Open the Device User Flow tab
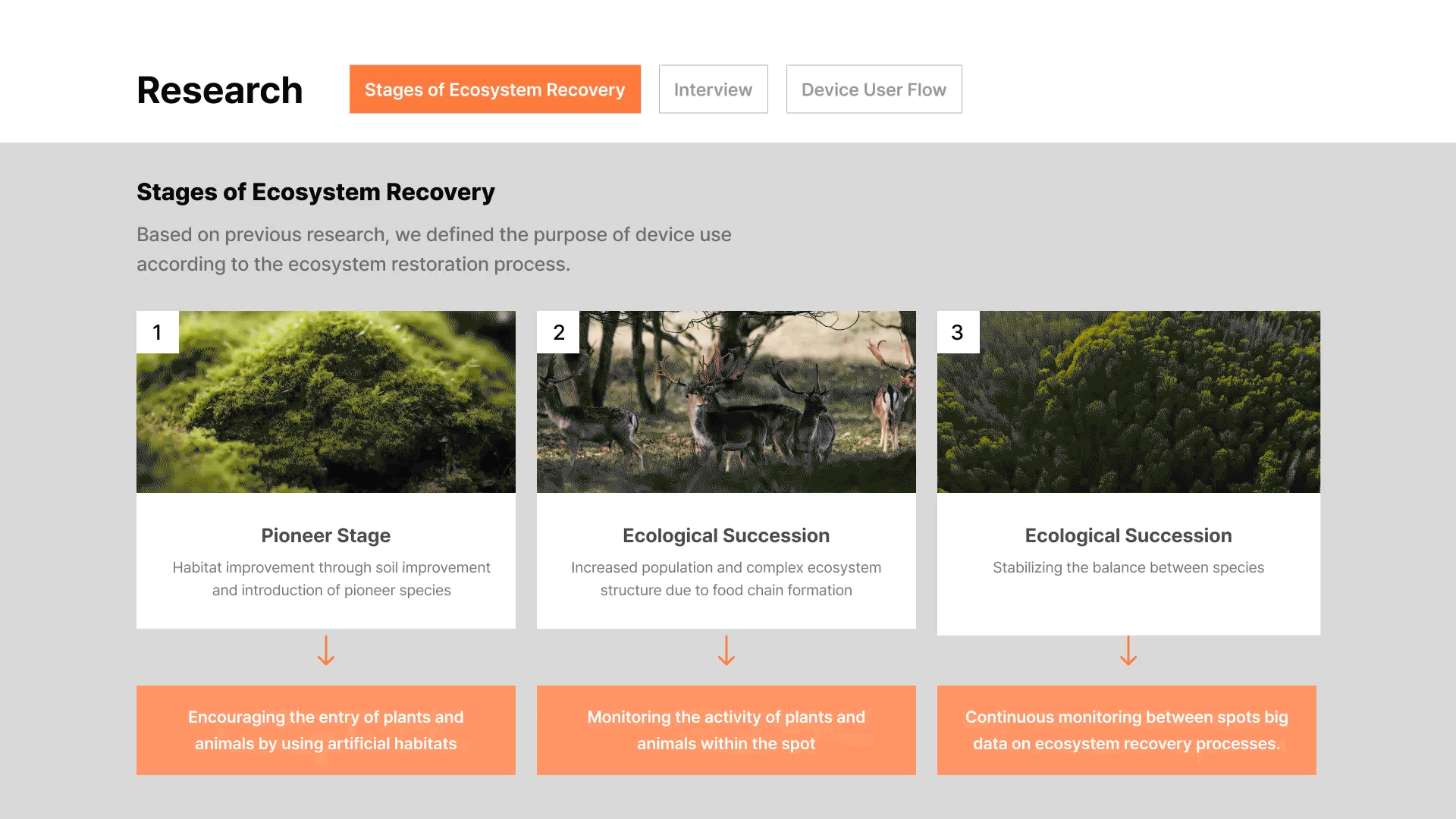The width and height of the screenshot is (1456, 819). 874,89
